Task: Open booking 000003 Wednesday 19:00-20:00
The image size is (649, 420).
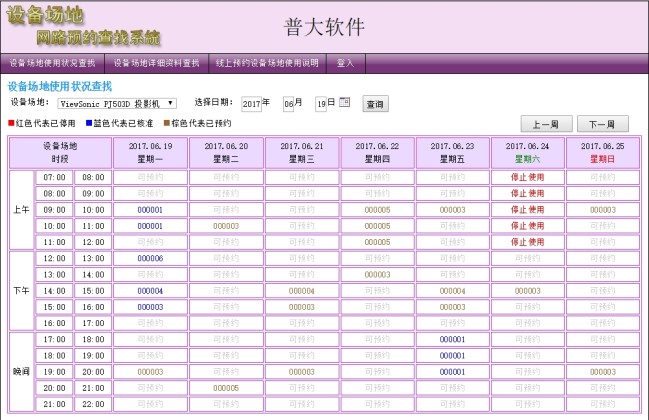Action: [x=302, y=372]
